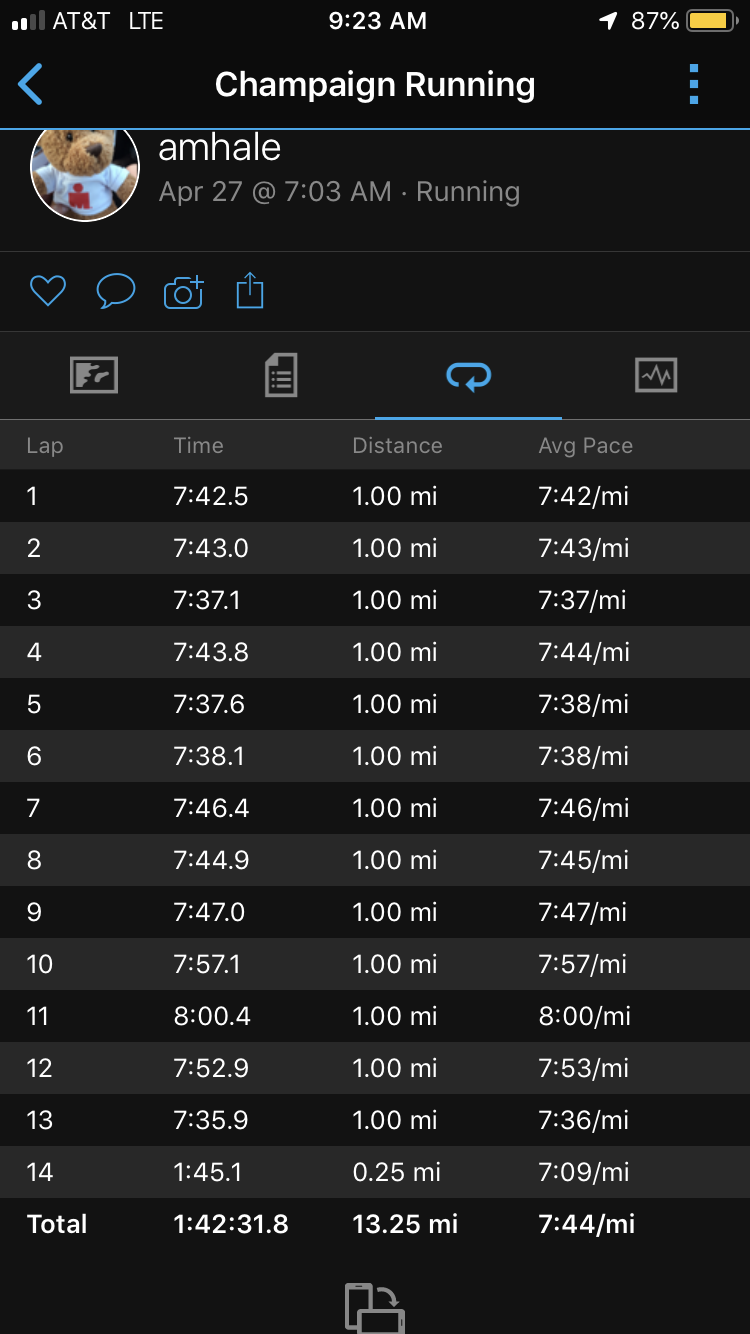Switch to the overview map tab
This screenshot has height=1334, width=750.
point(94,375)
